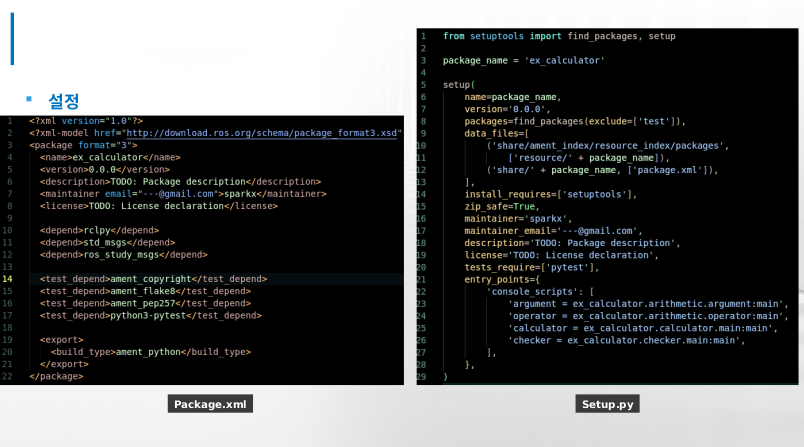
Task: Click the ament_index/resource_index/packages path line
Action: pos(608,146)
